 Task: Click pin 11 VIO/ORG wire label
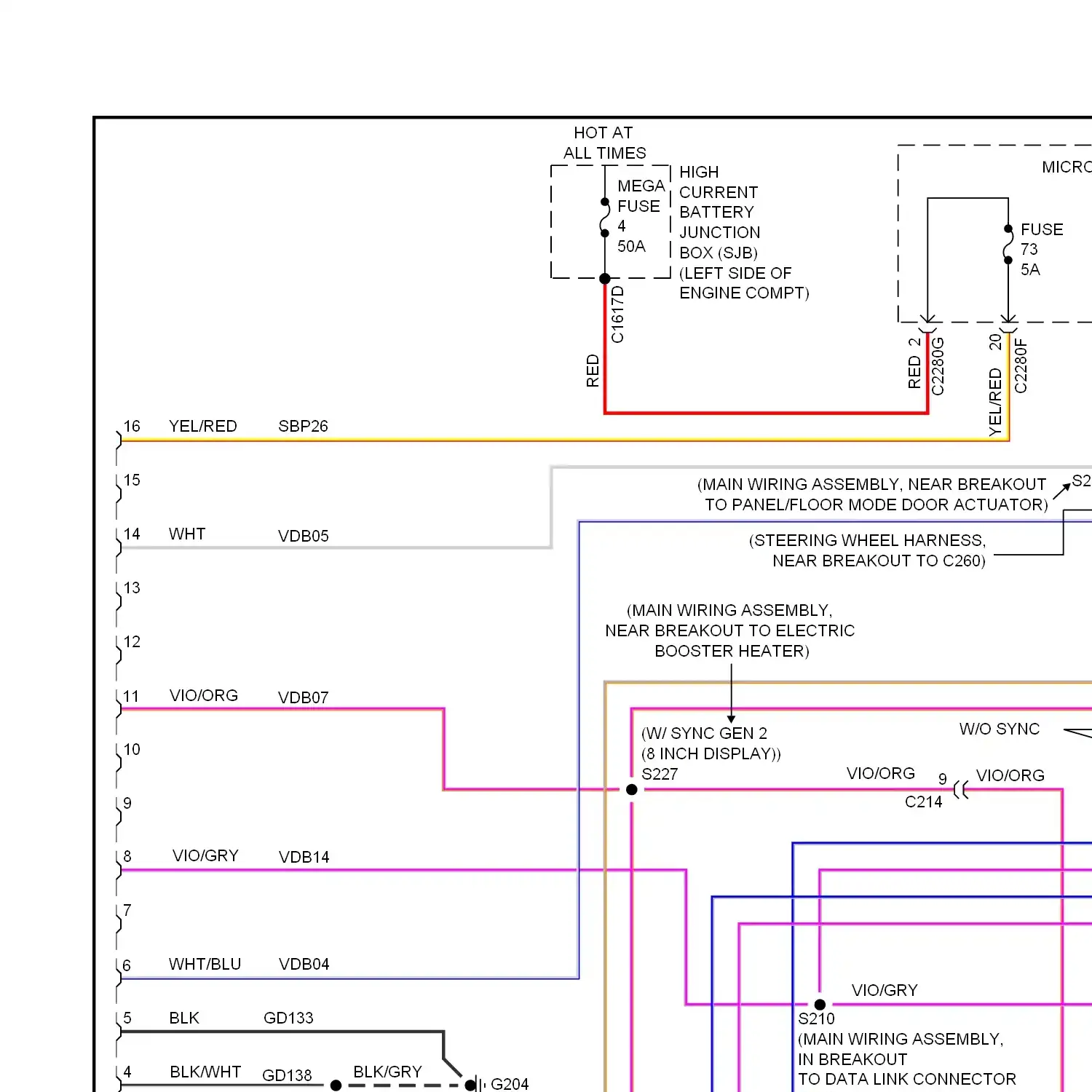(x=204, y=695)
